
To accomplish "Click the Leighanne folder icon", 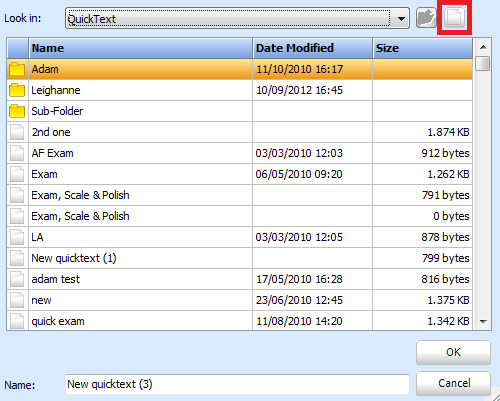I will point(17,90).
